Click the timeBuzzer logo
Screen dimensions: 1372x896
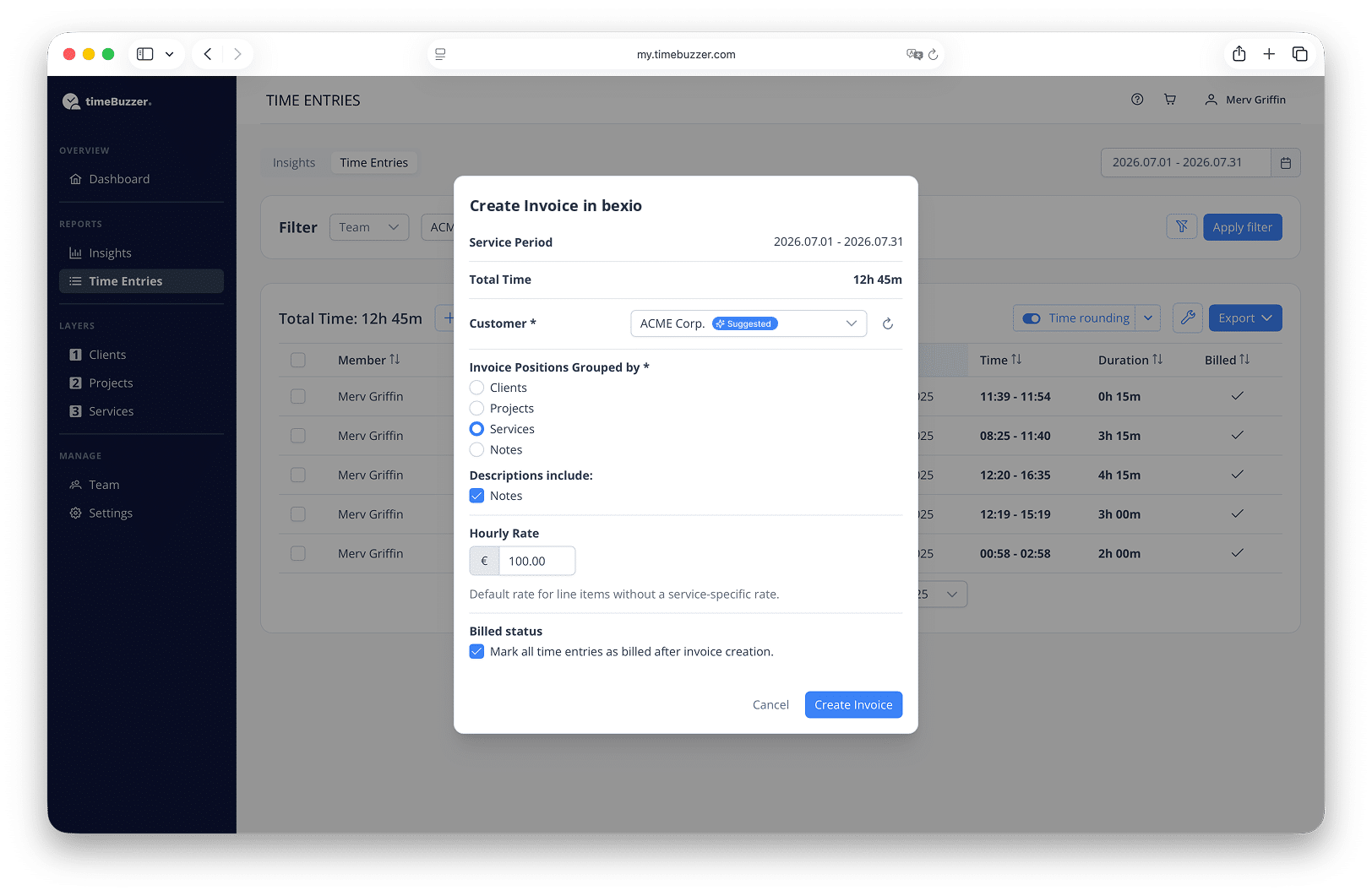click(106, 101)
